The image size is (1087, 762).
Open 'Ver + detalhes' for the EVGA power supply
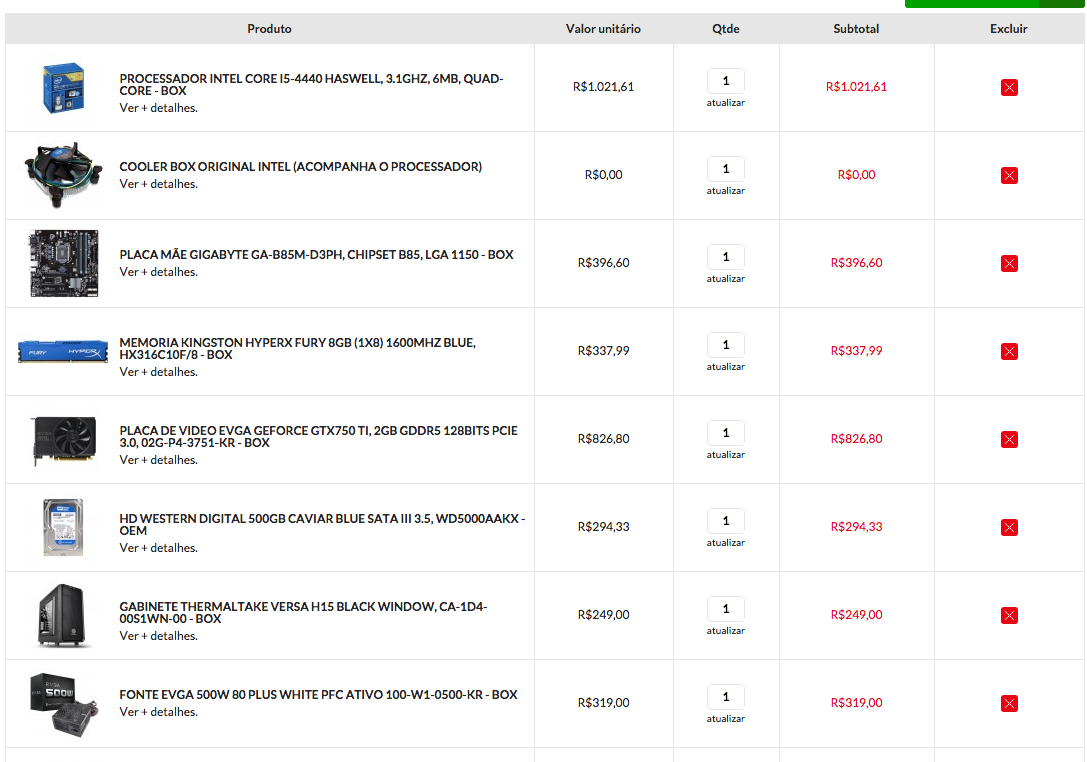159,712
